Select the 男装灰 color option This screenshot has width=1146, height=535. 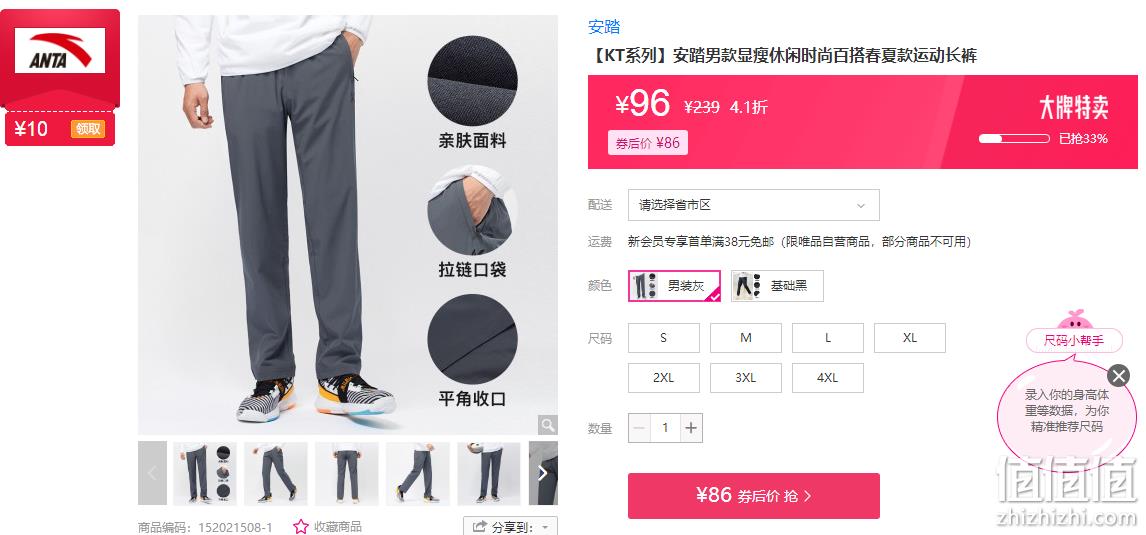point(675,286)
